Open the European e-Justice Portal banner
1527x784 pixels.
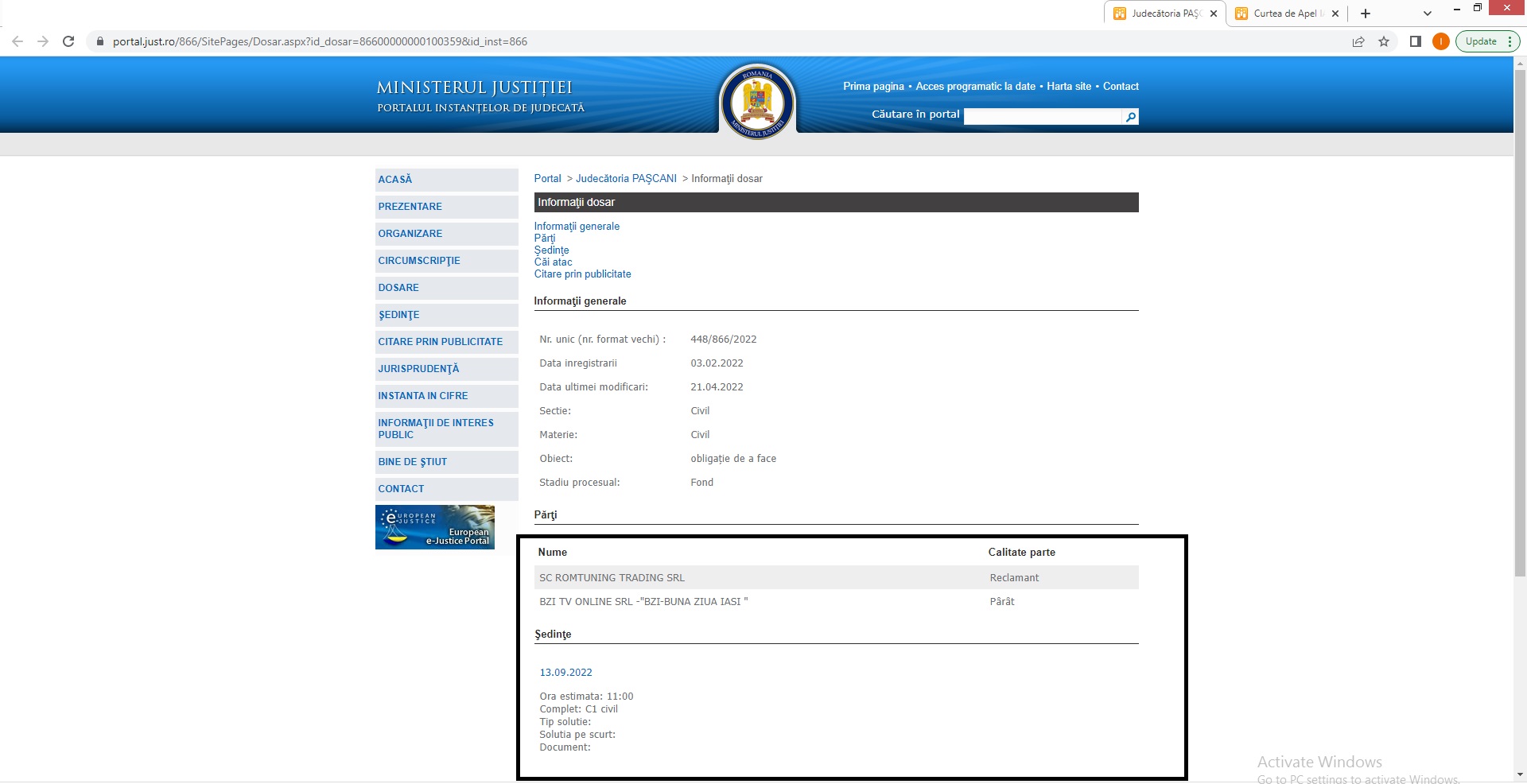tap(434, 527)
